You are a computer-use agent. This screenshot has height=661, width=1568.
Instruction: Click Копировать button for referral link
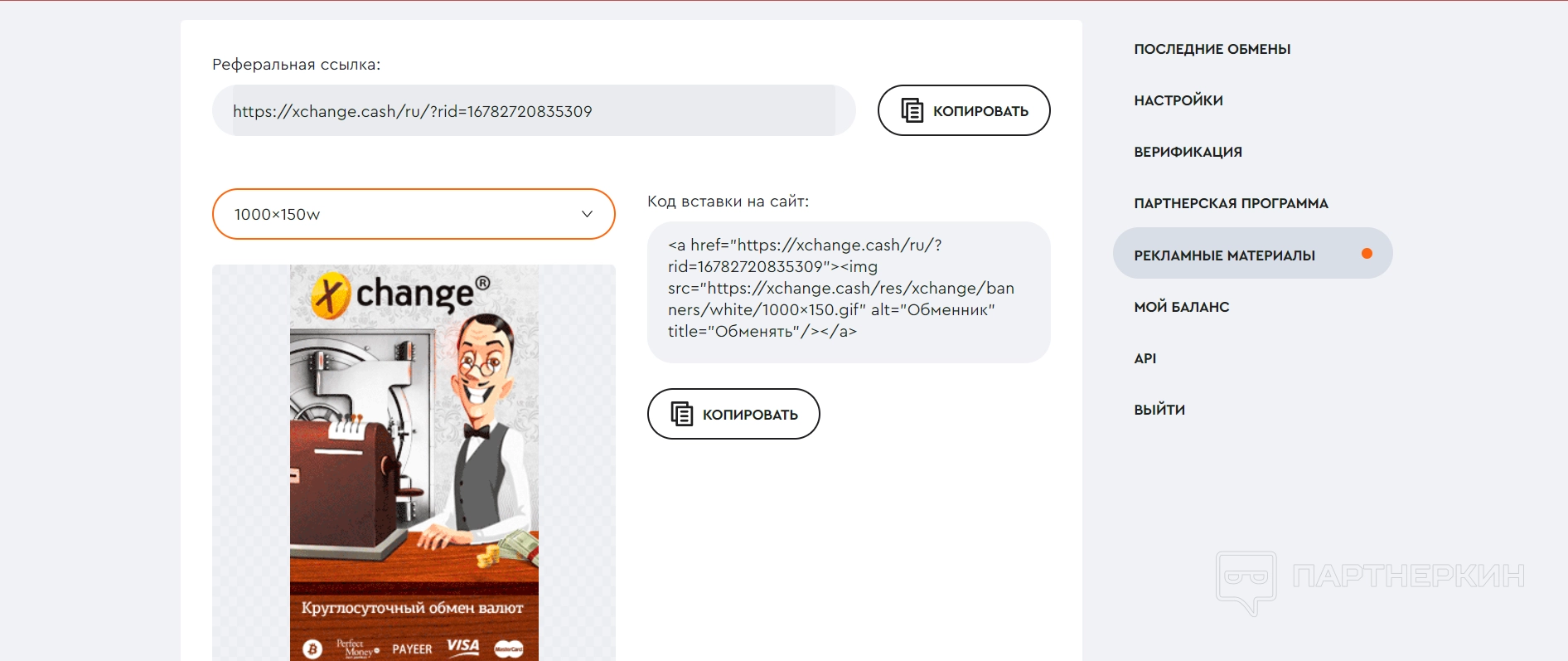click(x=964, y=110)
